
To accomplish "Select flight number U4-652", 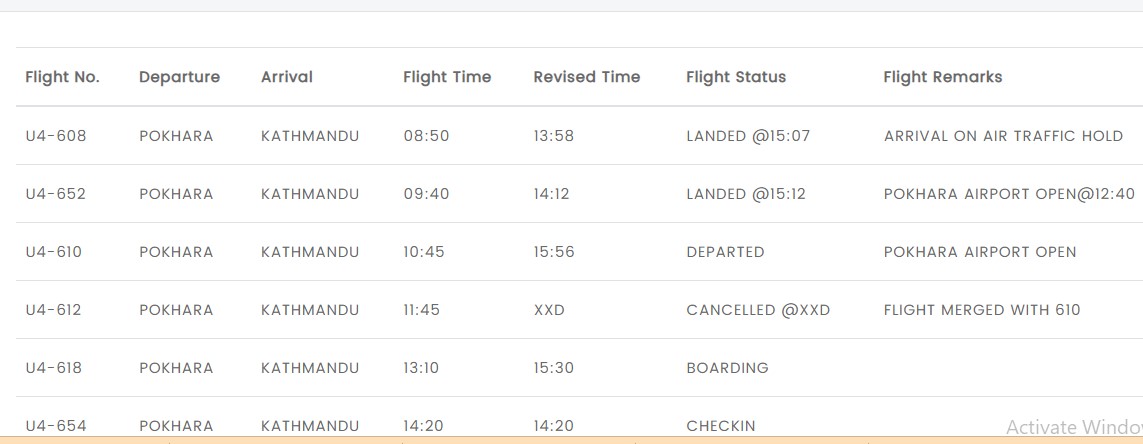I will (x=55, y=194).
